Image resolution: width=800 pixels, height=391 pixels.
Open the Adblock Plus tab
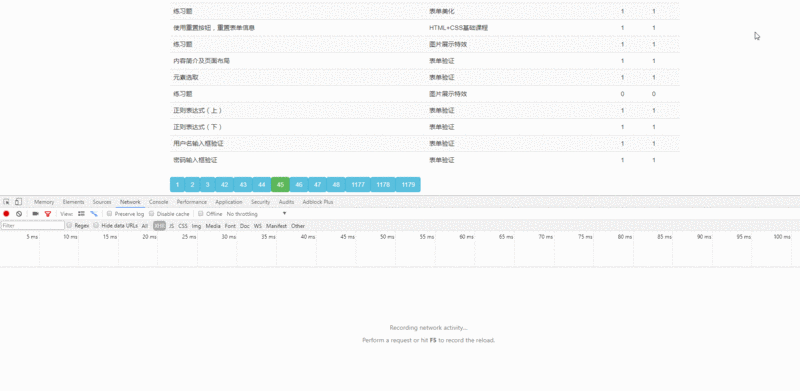[x=317, y=202]
